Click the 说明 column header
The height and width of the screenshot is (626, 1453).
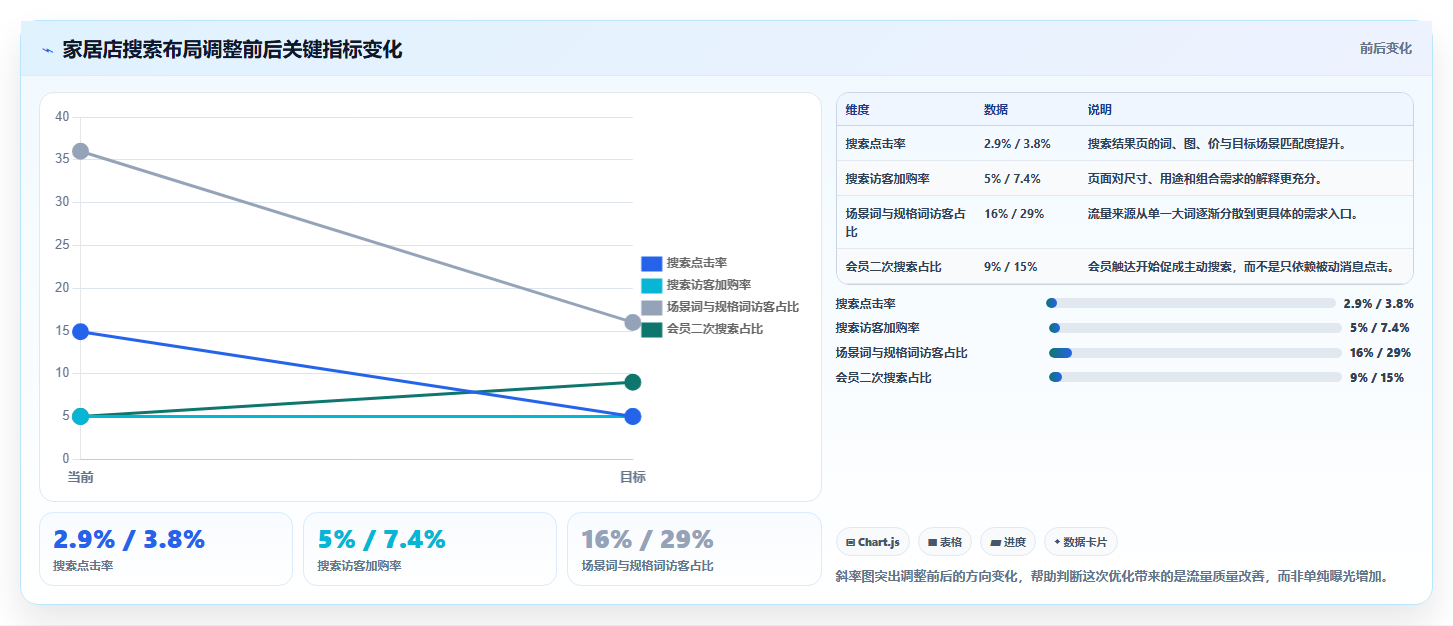click(x=1100, y=110)
